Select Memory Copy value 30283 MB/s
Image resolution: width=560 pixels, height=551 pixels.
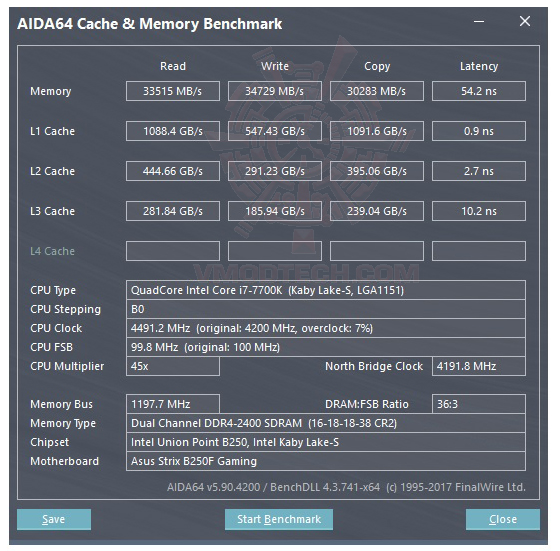pos(377,91)
